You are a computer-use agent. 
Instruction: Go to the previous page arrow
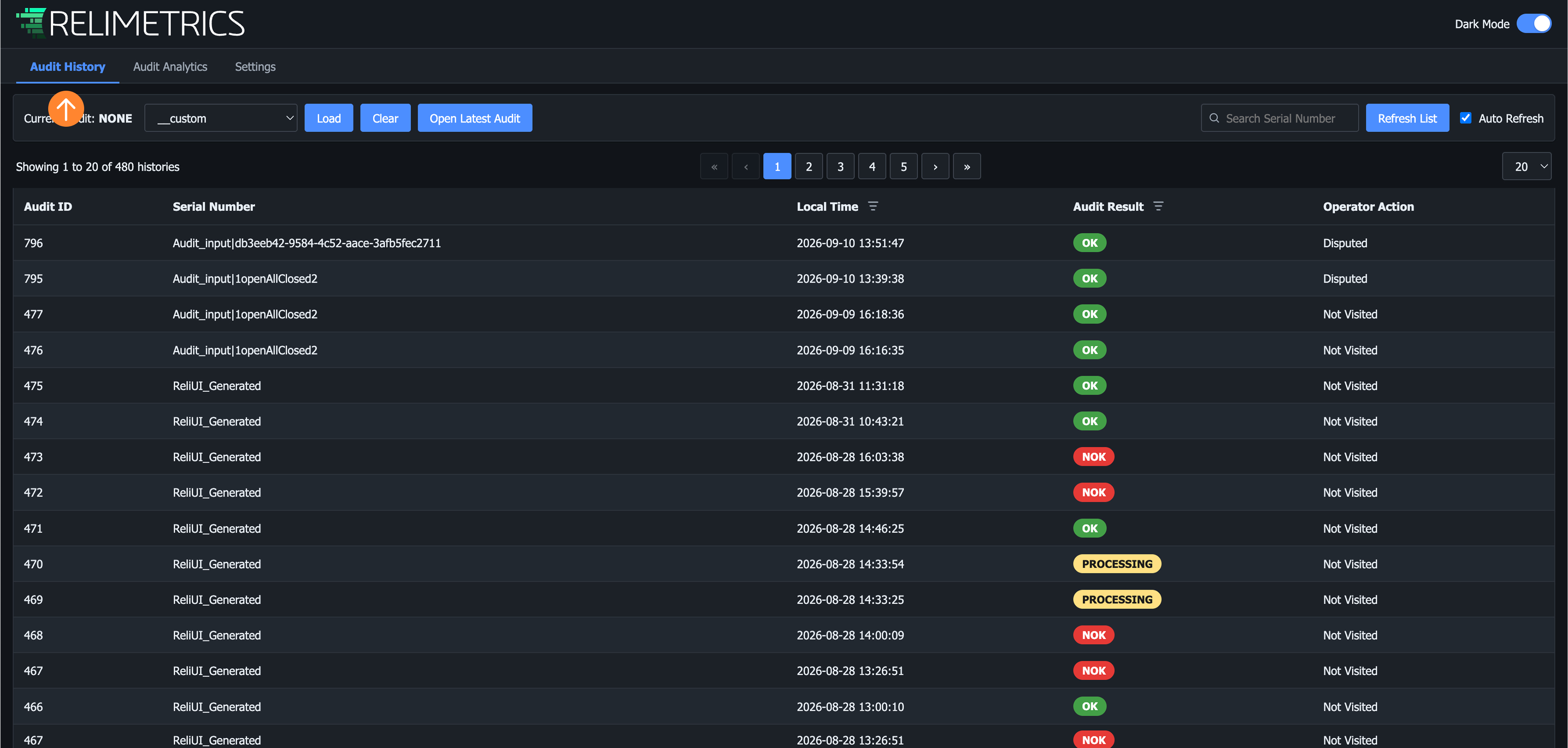746,166
